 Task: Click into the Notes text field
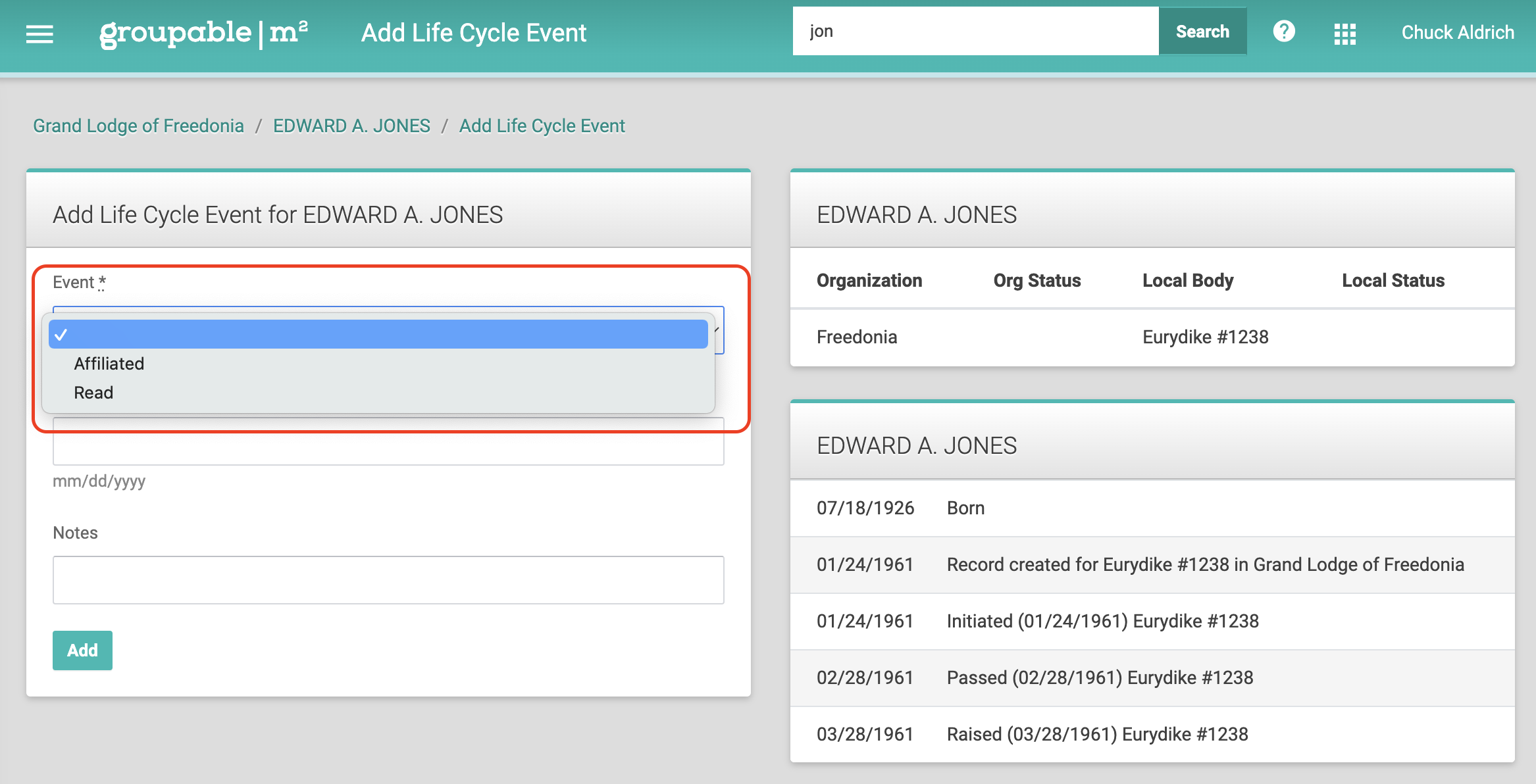[x=388, y=580]
